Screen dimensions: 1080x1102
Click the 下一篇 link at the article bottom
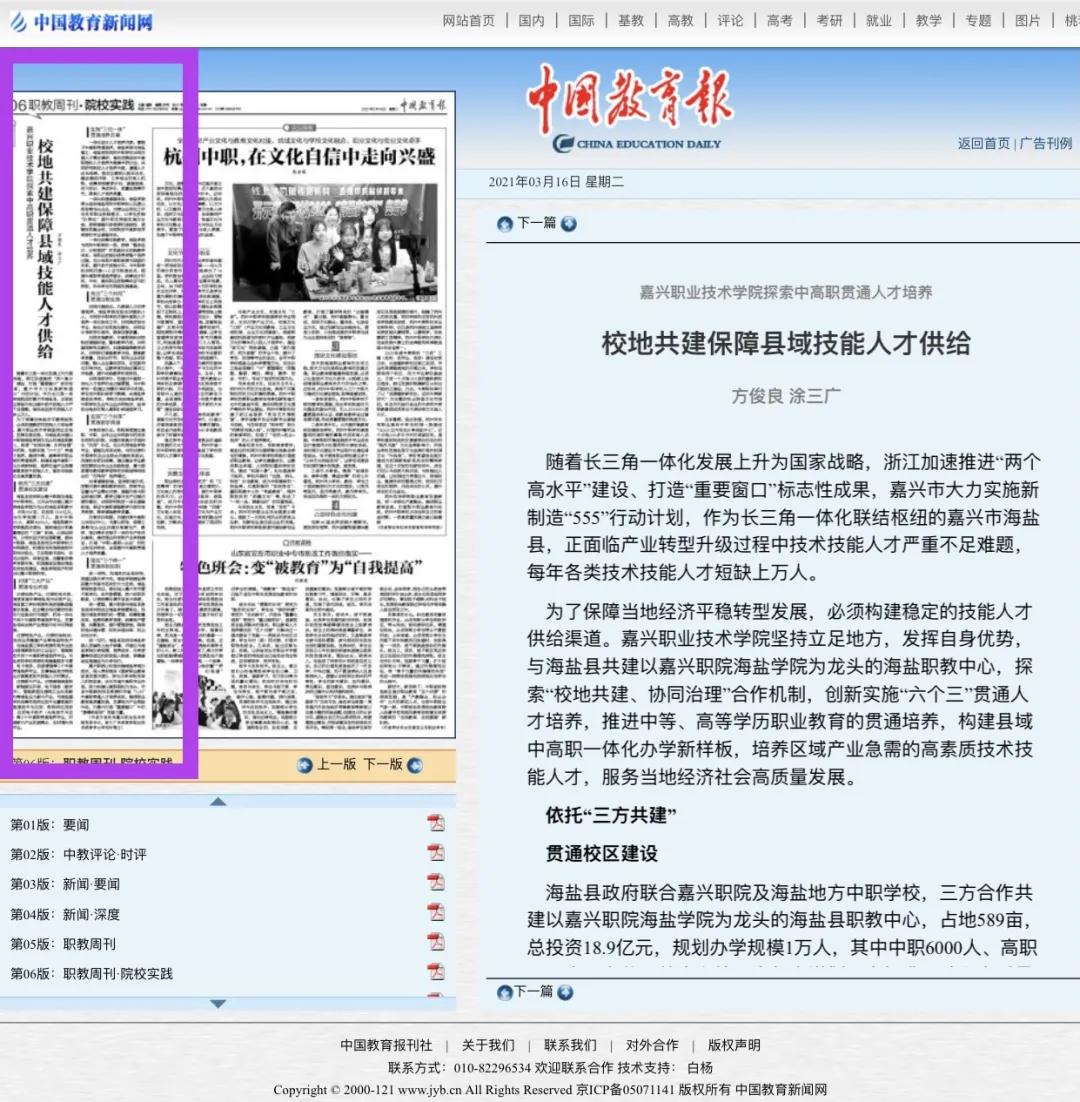(x=533, y=991)
